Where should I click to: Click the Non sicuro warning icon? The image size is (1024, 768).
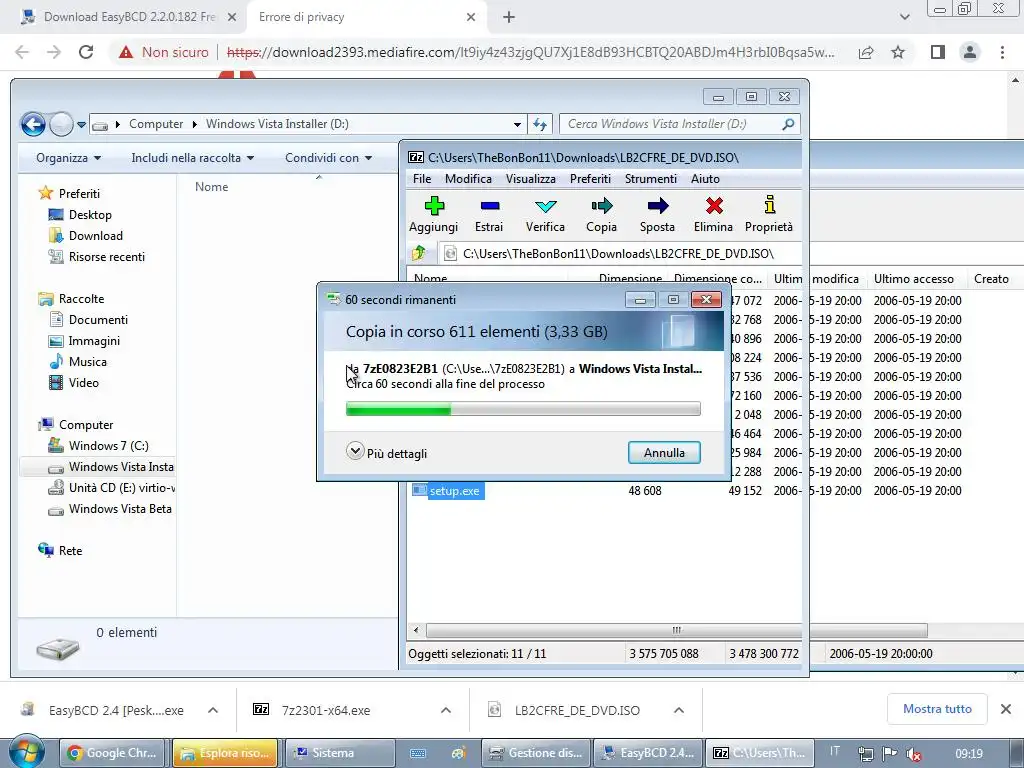pos(126,52)
